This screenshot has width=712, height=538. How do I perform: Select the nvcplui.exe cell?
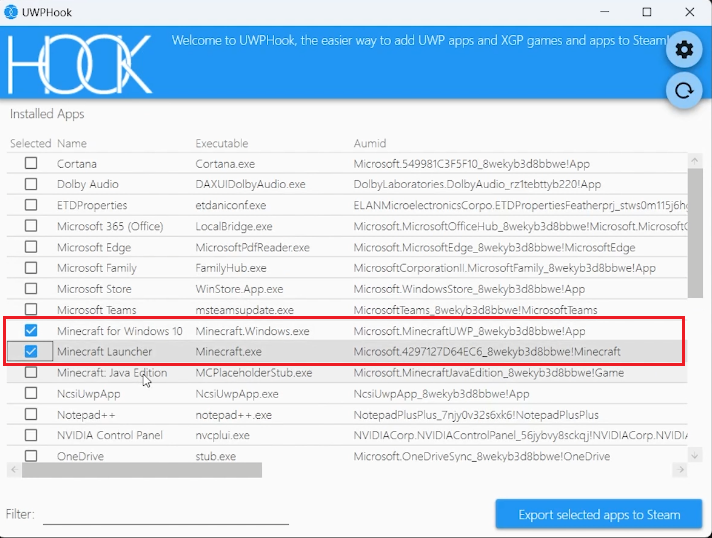[x=222, y=435]
